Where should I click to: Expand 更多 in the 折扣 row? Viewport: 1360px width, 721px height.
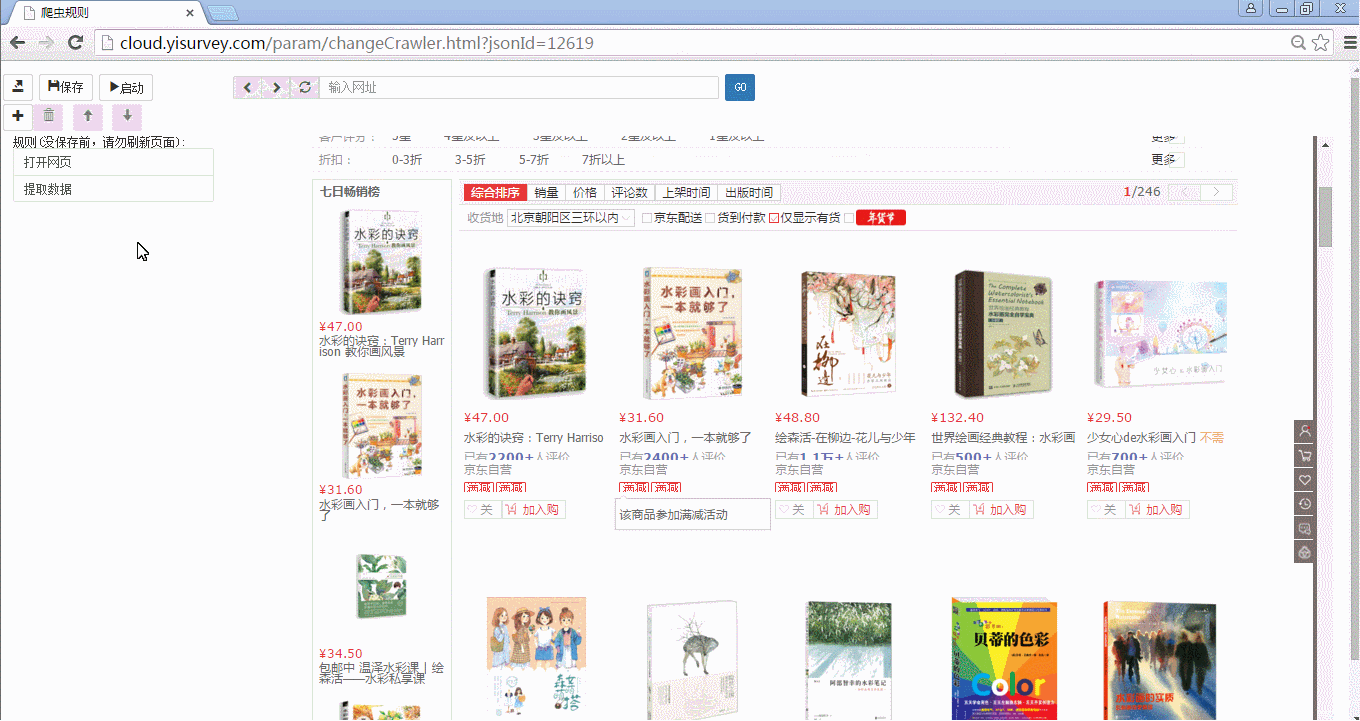[1166, 160]
